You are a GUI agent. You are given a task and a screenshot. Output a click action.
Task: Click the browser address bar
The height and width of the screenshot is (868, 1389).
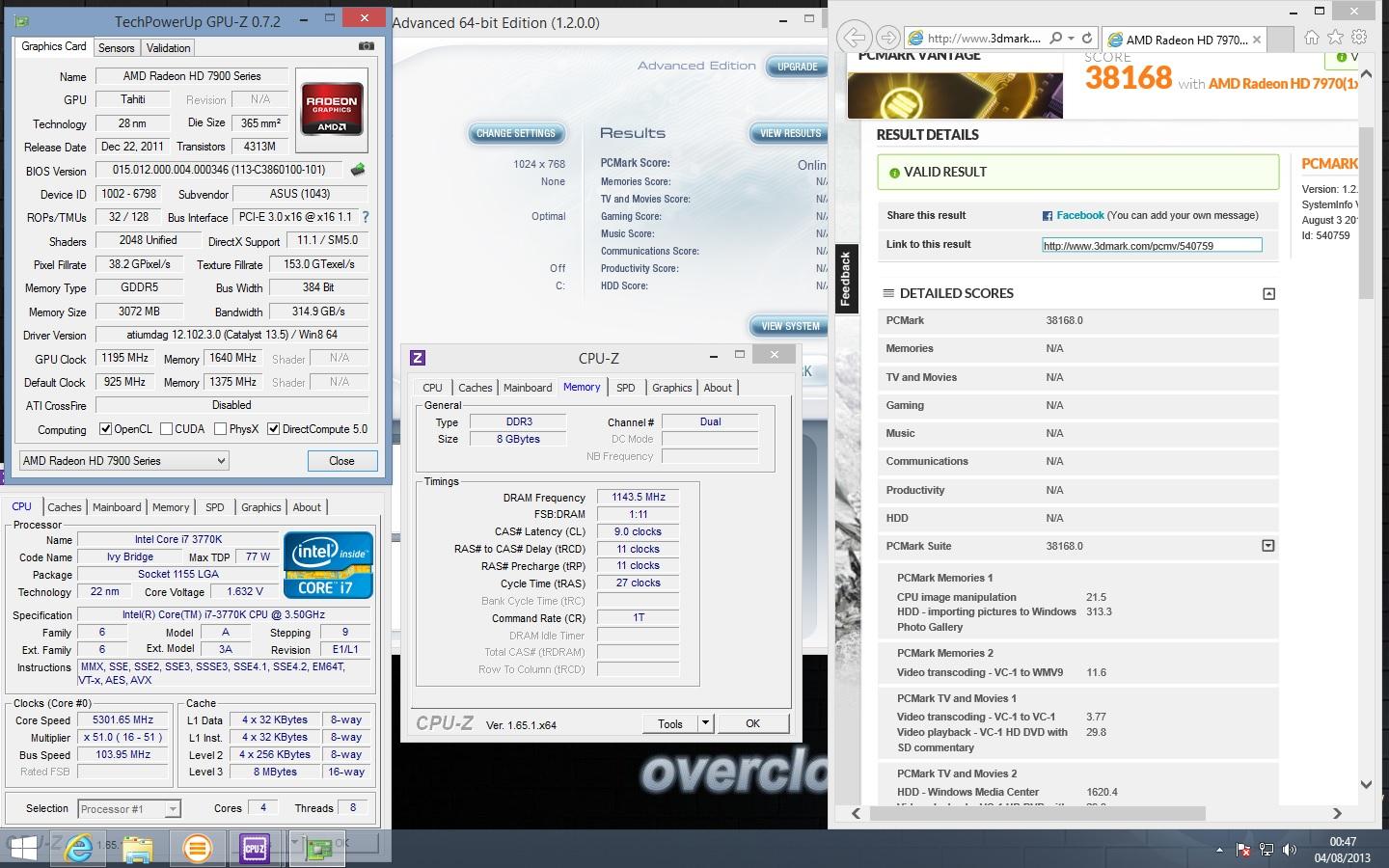click(x=984, y=39)
